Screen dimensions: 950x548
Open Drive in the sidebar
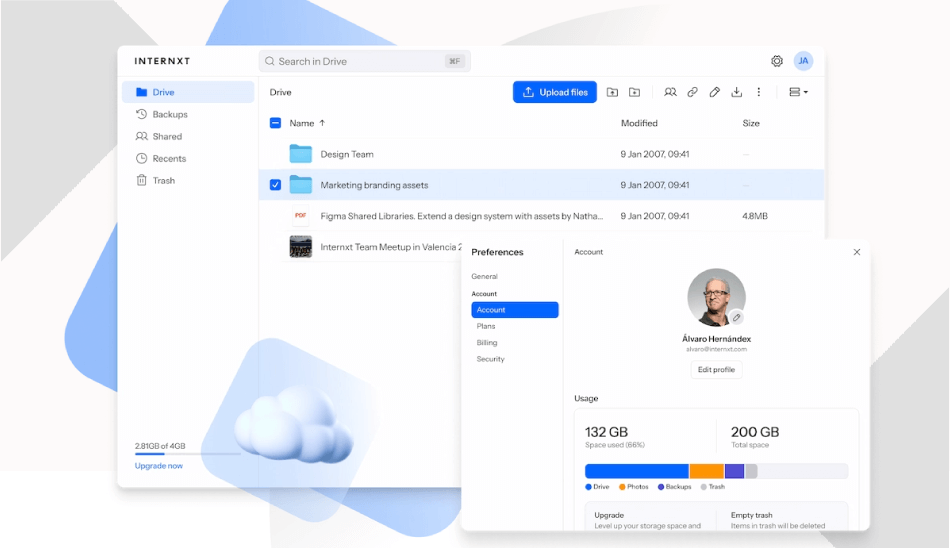[x=188, y=92]
